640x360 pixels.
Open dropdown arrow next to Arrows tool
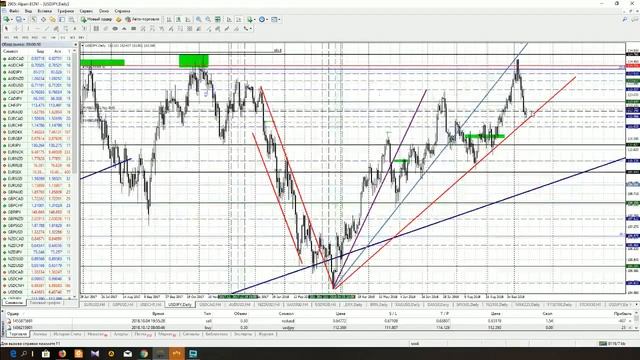pyautogui.click(x=251, y=29)
